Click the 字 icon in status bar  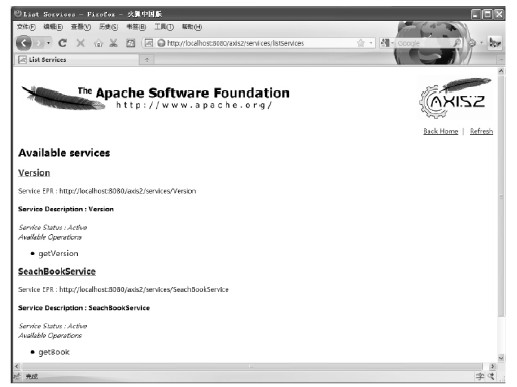click(480, 376)
